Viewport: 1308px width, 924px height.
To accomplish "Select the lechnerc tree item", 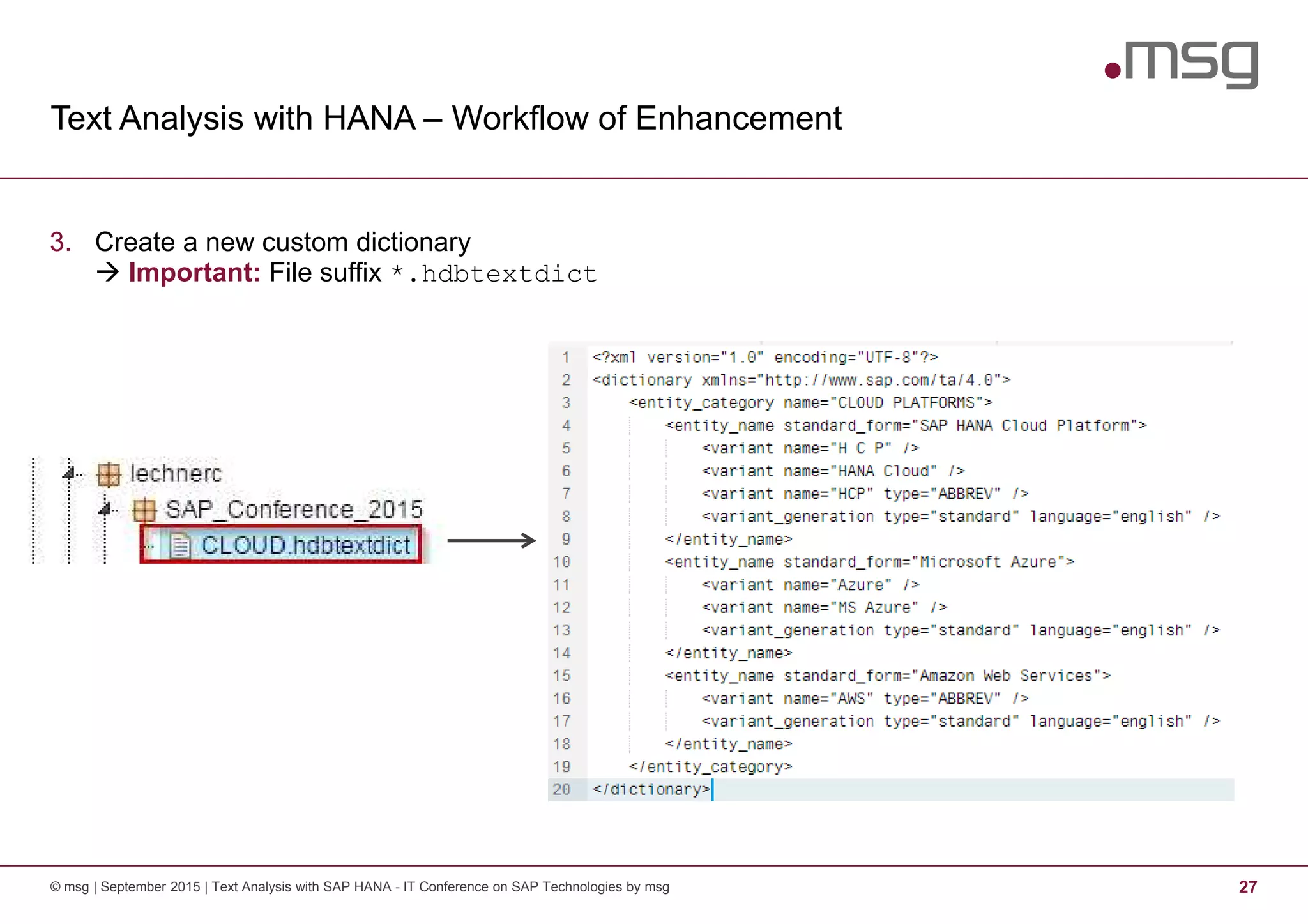I will (176, 474).
